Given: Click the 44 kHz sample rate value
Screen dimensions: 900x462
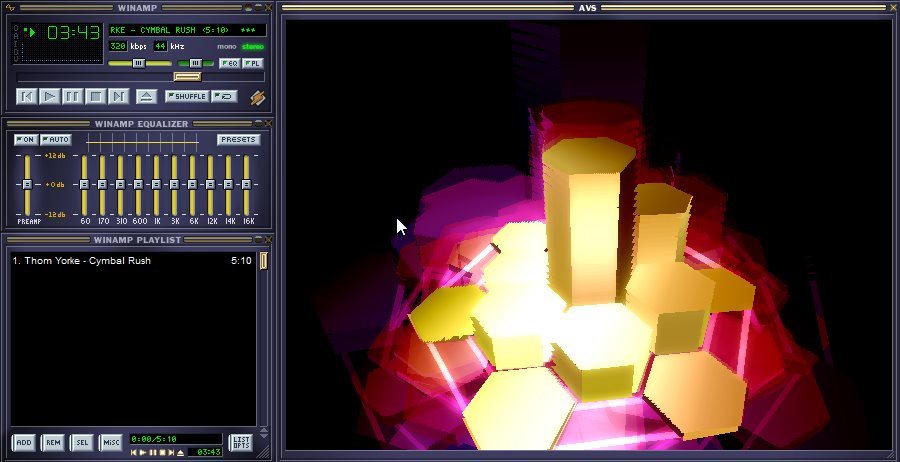Looking at the screenshot, I should pos(160,46).
